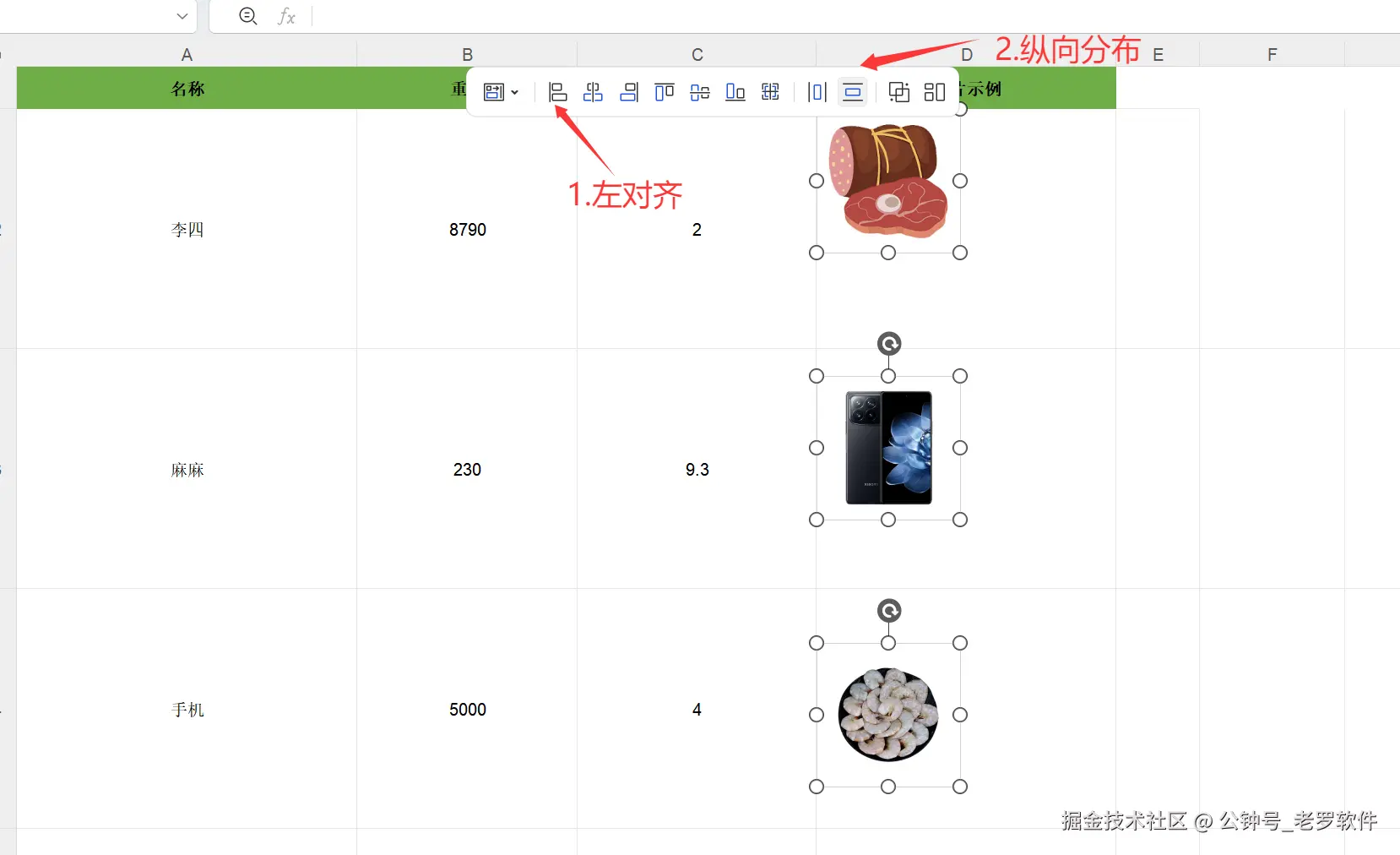Screen dimensions: 1400x855
Task: Toggle the distribute vertically icon
Action: click(853, 92)
